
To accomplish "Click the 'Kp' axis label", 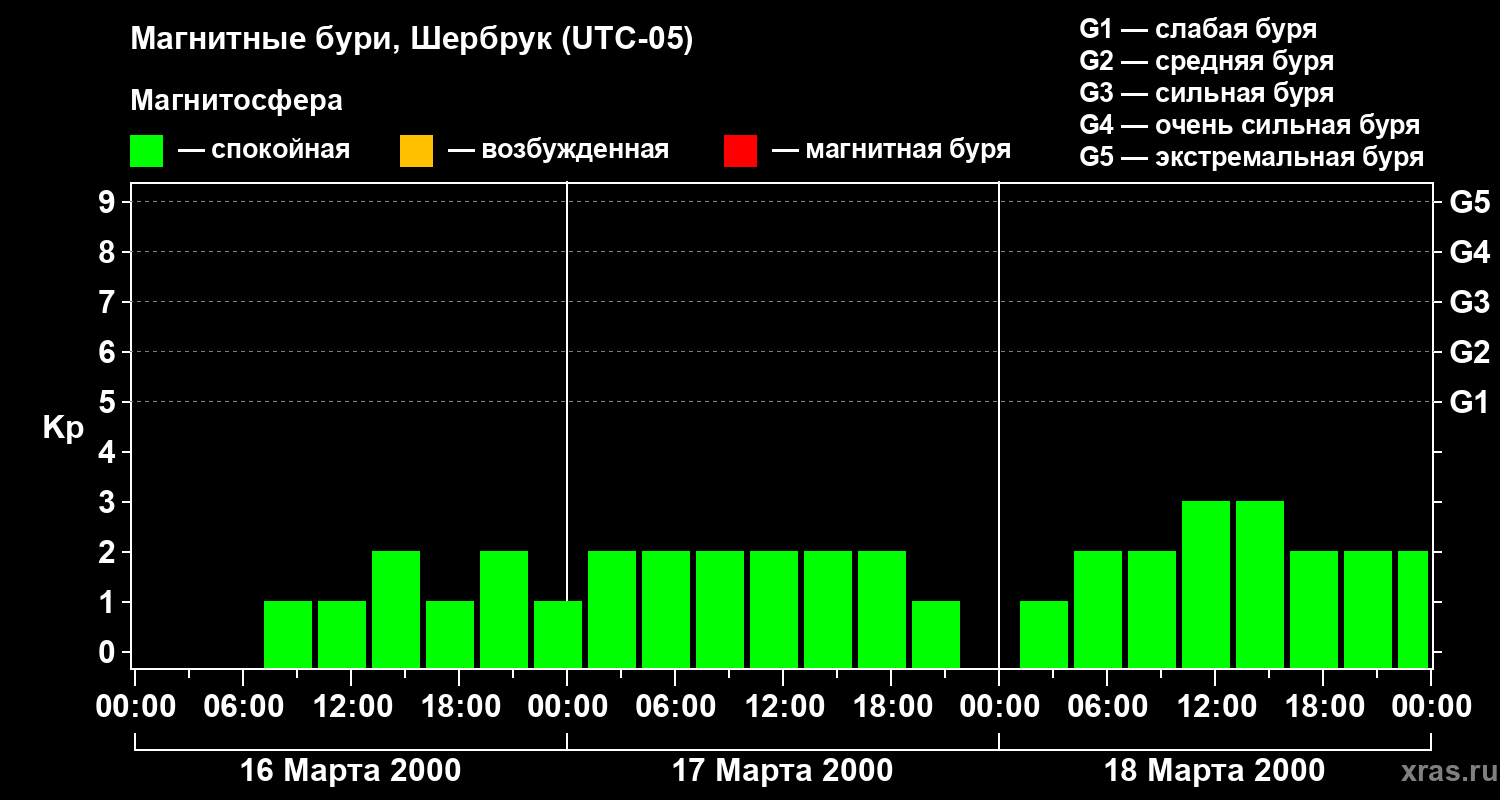I will click(63, 428).
